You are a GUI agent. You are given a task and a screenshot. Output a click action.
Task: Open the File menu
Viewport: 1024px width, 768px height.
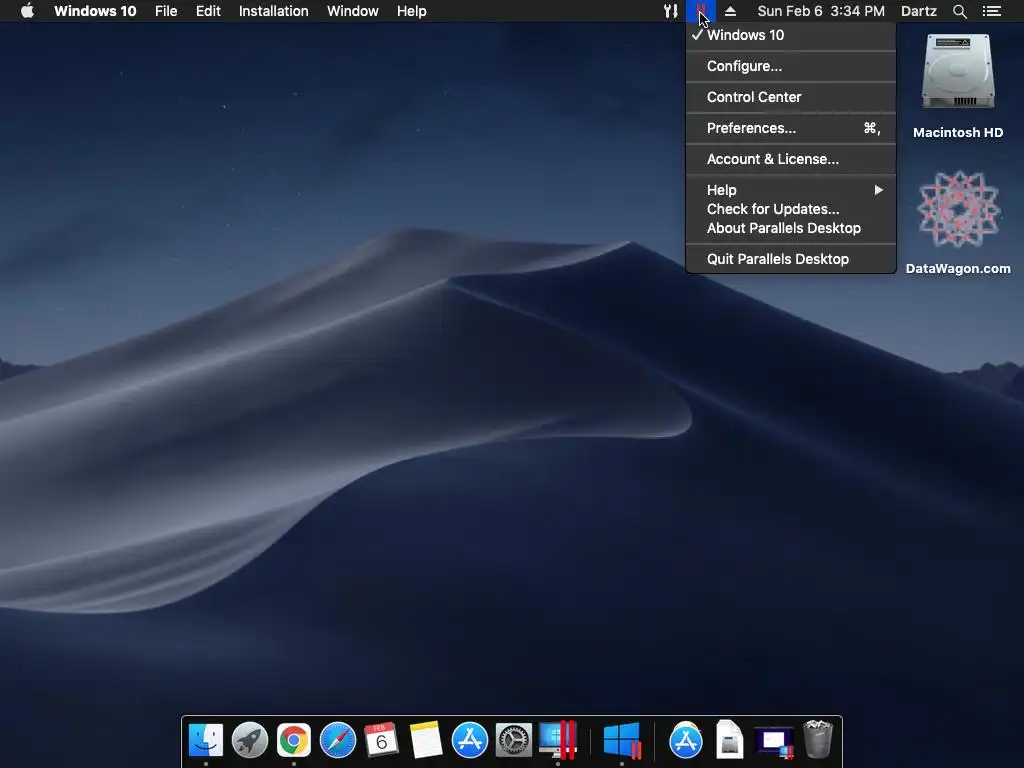(x=166, y=11)
